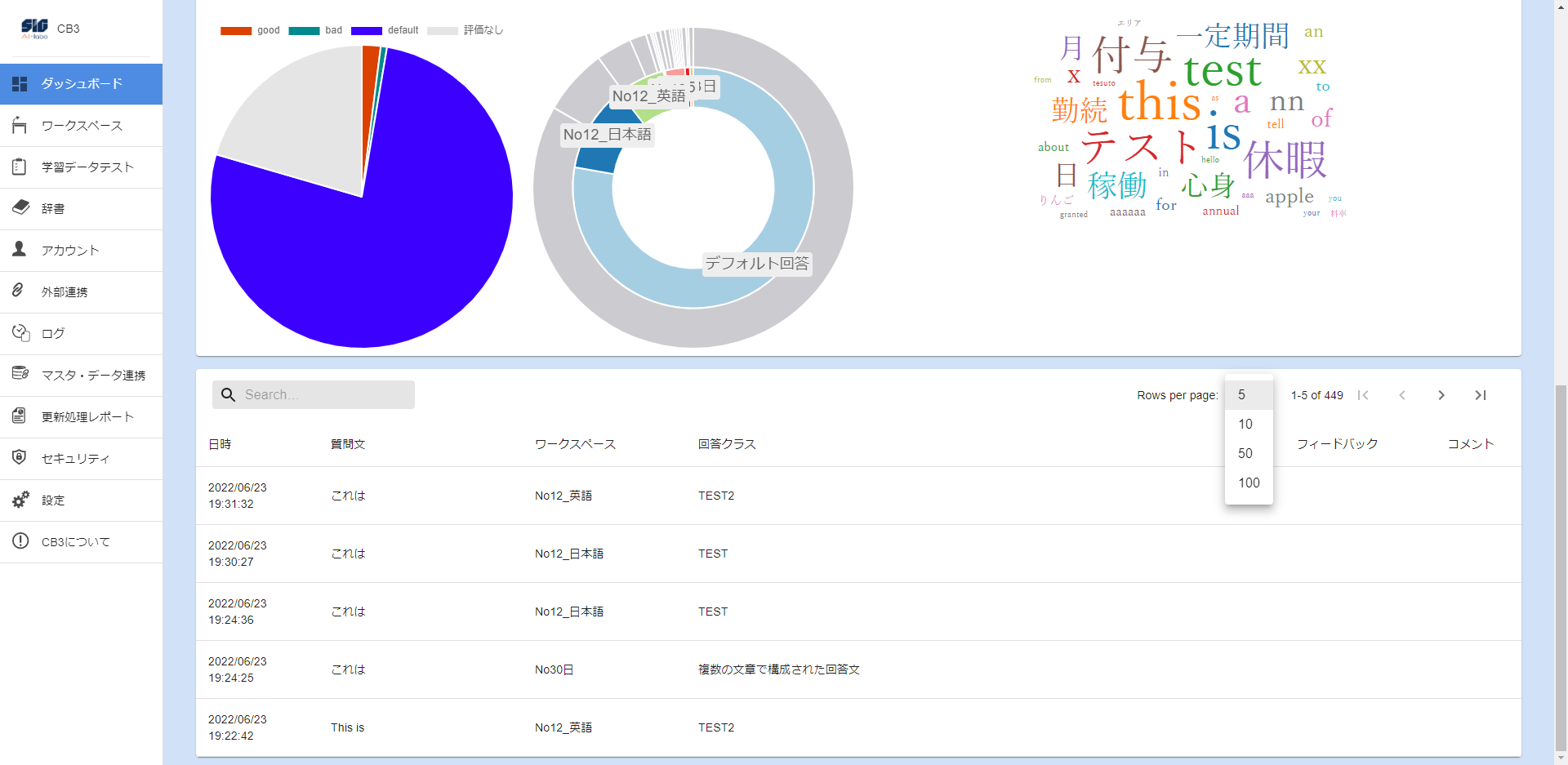Click the 日時 column header
This screenshot has width=1568, height=765.
pos(220,444)
